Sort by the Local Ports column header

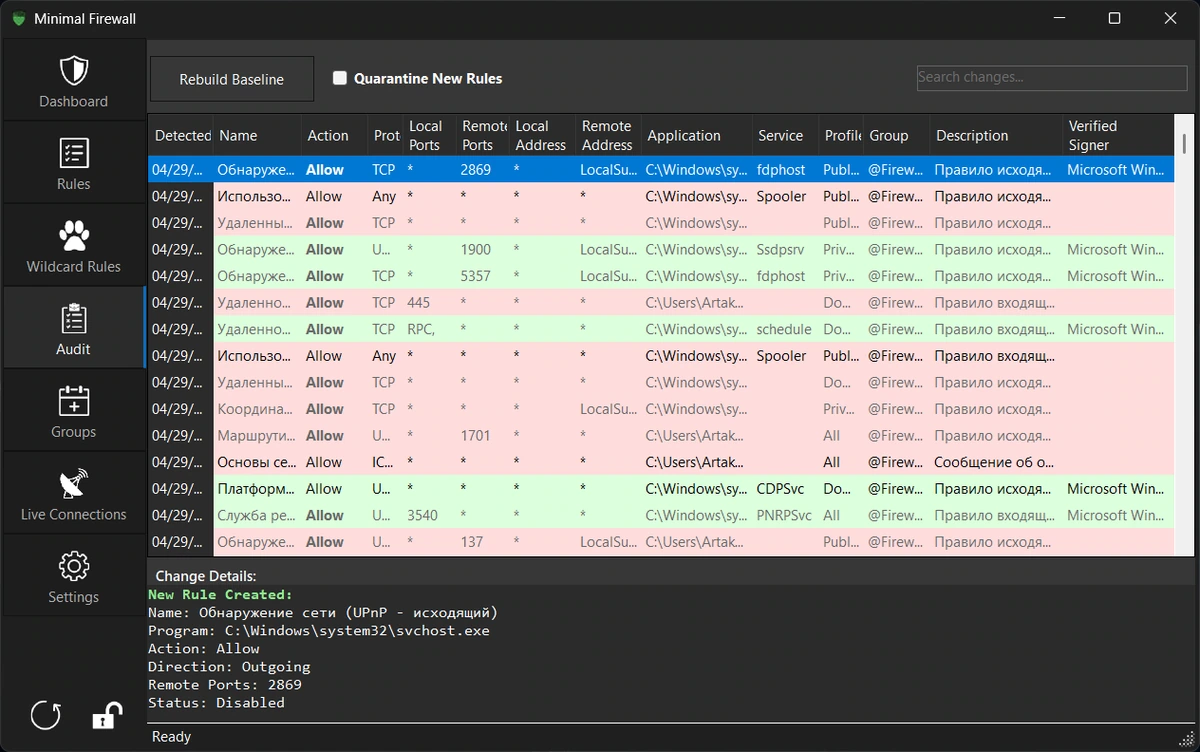pos(429,135)
